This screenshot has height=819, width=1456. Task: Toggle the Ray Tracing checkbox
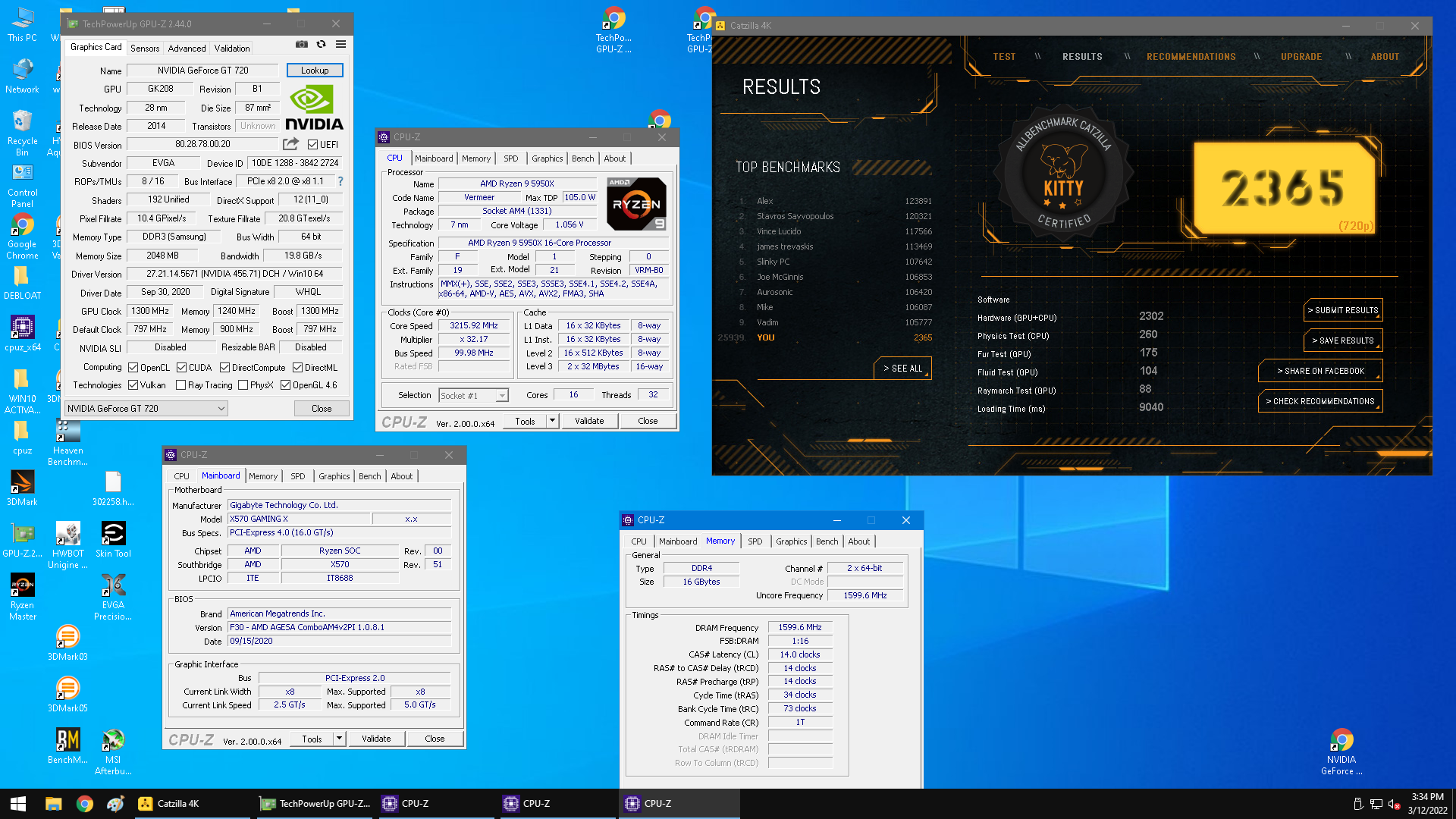[x=180, y=385]
